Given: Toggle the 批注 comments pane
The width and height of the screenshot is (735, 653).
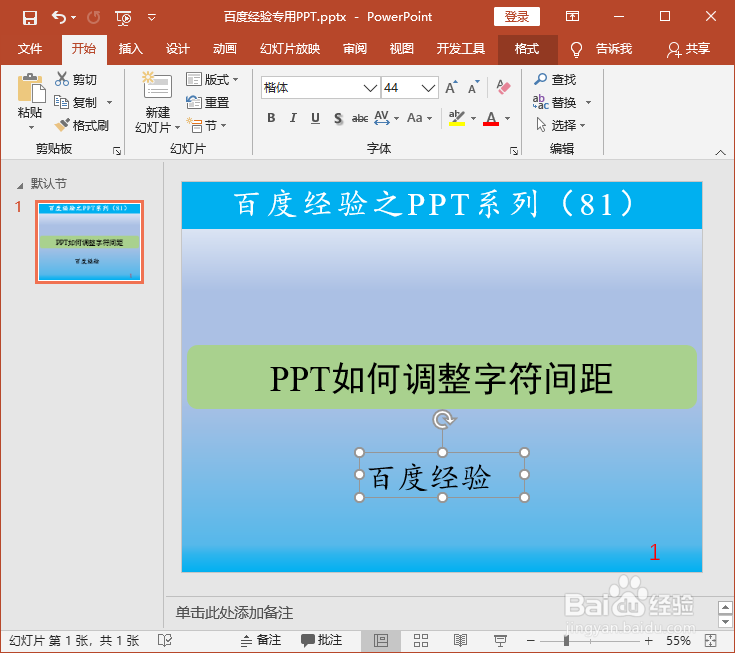Looking at the screenshot, I should tap(322, 640).
